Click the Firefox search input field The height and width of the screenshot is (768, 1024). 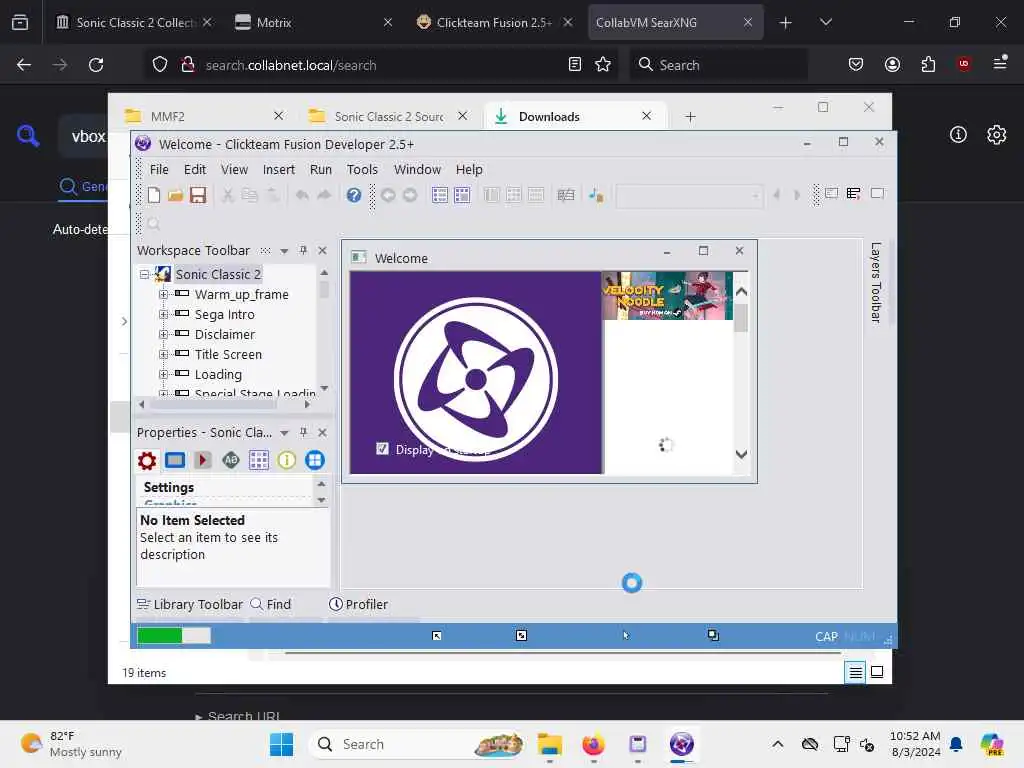click(x=718, y=65)
